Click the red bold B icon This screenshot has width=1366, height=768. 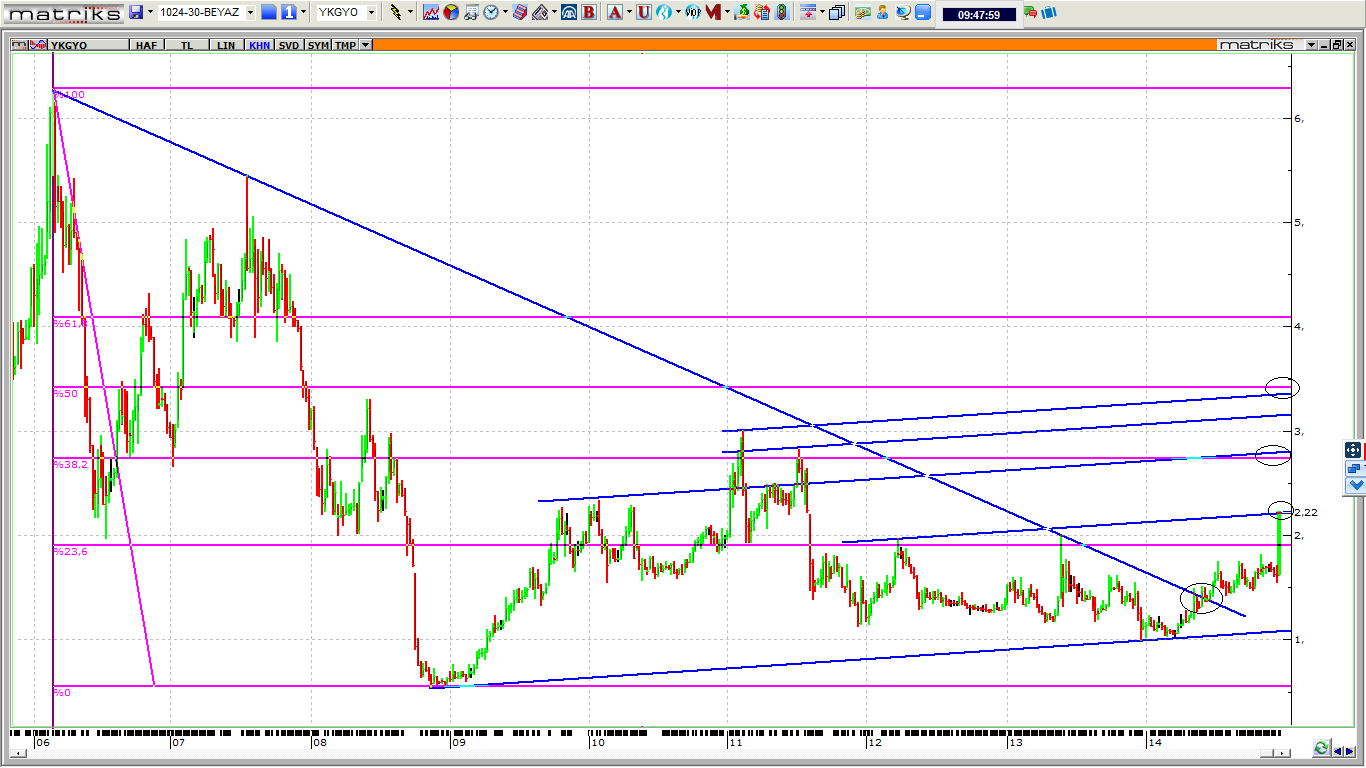pos(589,12)
